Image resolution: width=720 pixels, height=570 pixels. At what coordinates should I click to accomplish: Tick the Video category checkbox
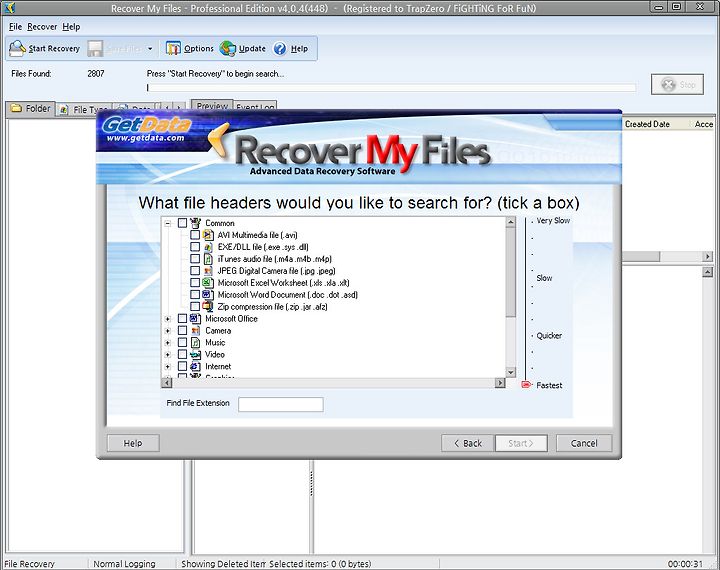182,355
